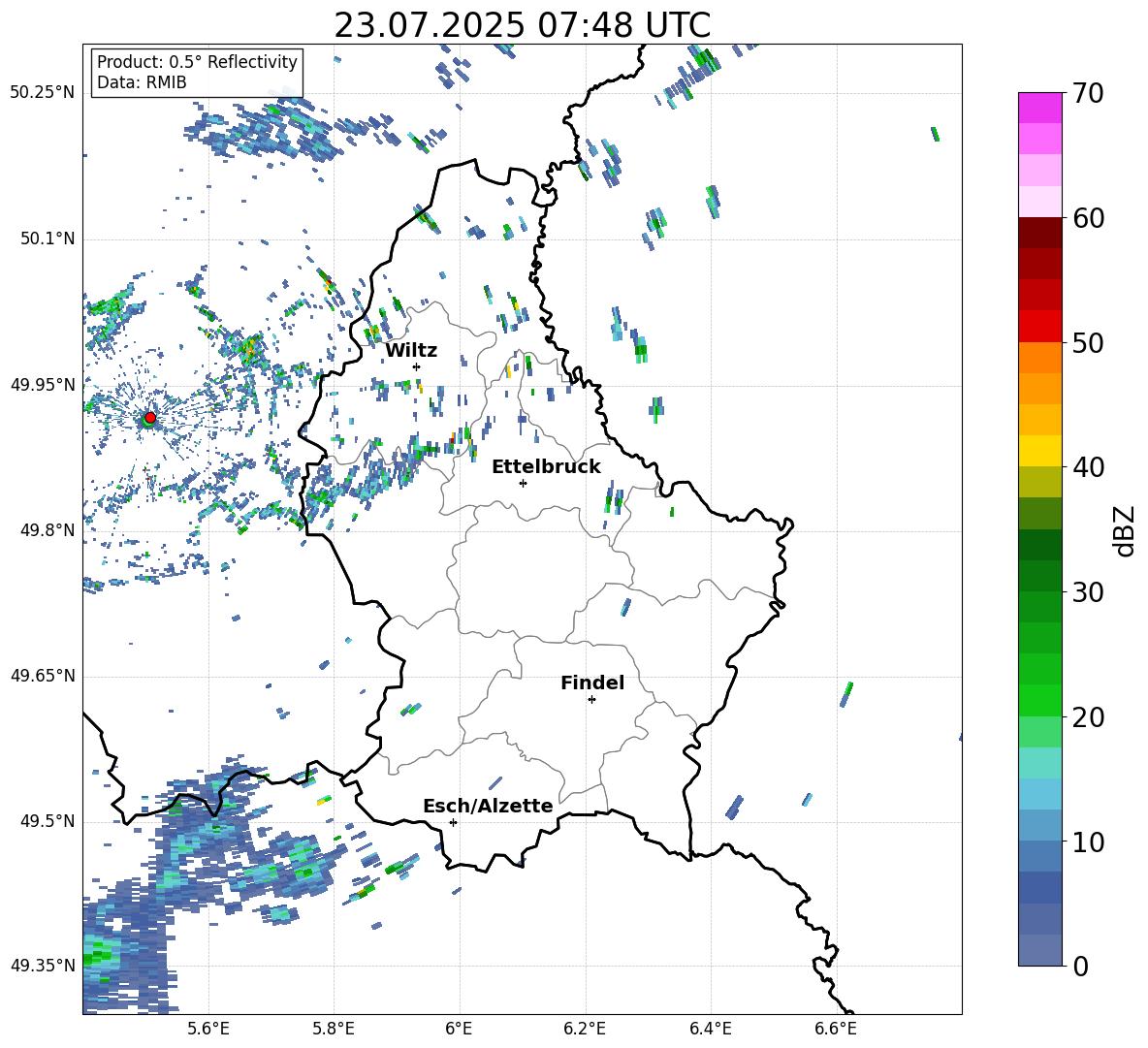Click the 6.2°E longitude label
The height and width of the screenshot is (1048, 1148).
[585, 1029]
